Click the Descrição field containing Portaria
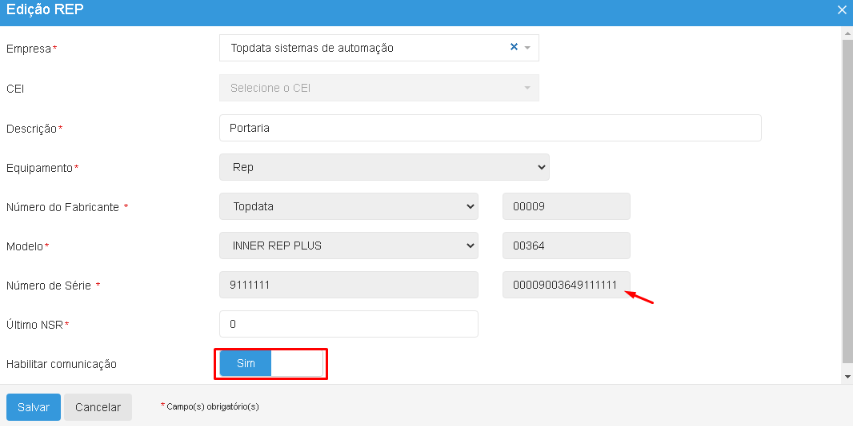Screen dimensions: 854x426 tap(489, 128)
